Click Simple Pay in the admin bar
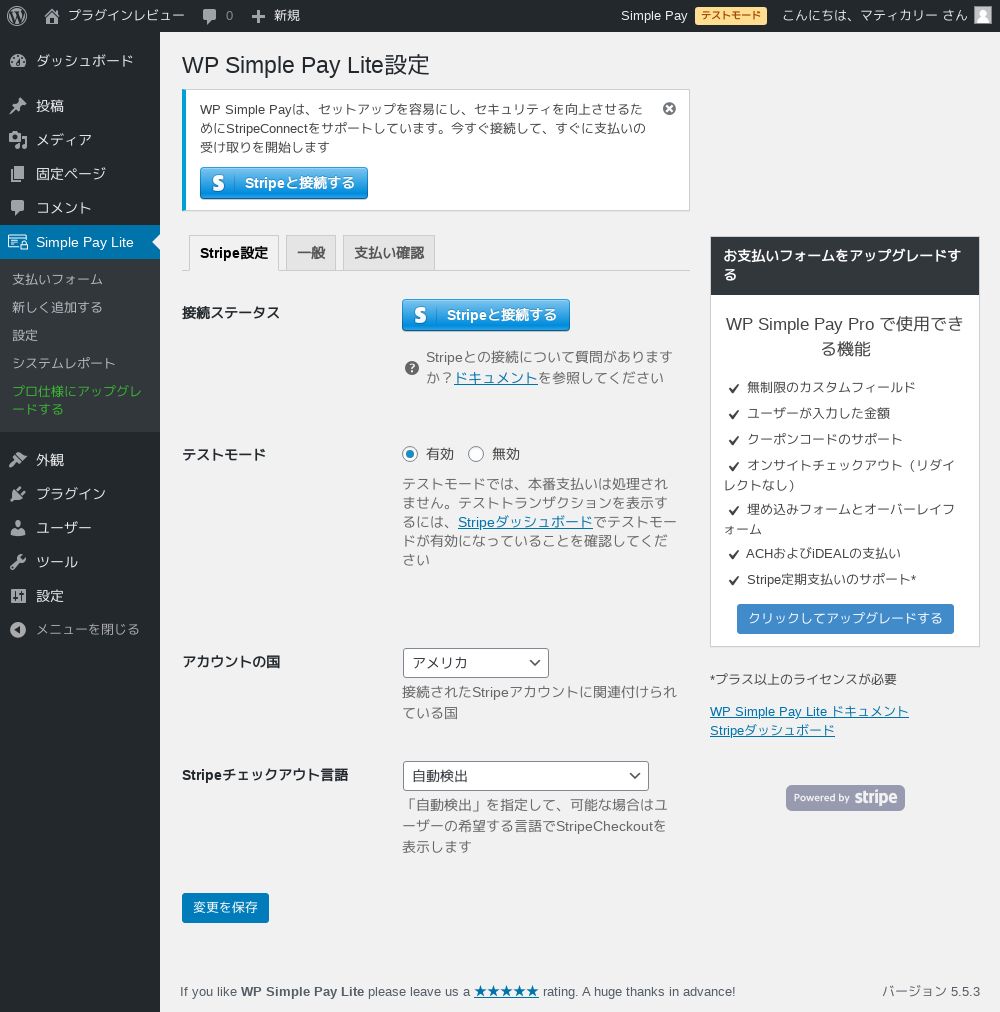This screenshot has height=1012, width=1000. pyautogui.click(x=654, y=15)
